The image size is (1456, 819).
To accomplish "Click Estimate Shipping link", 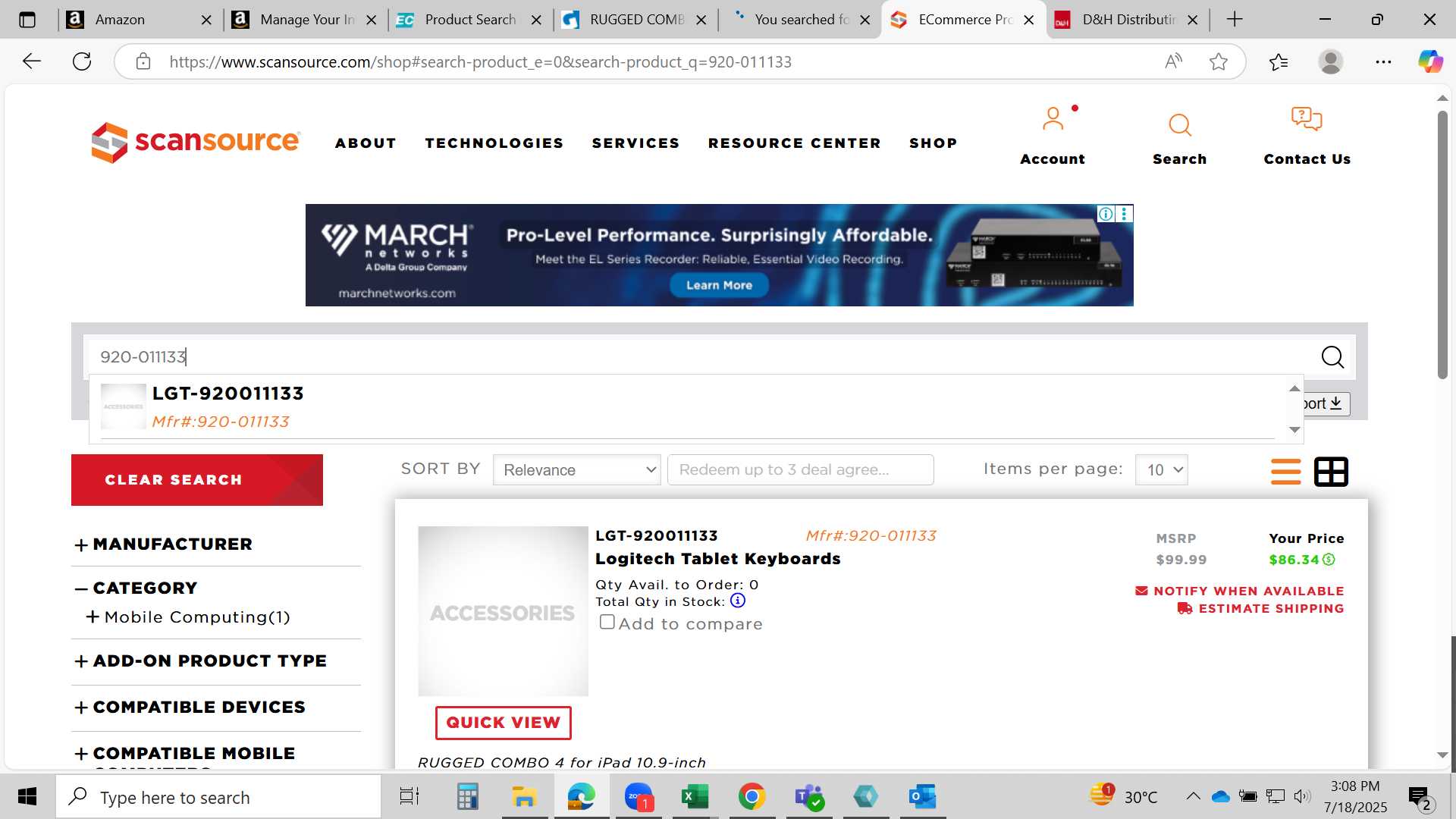I will tap(1260, 608).
